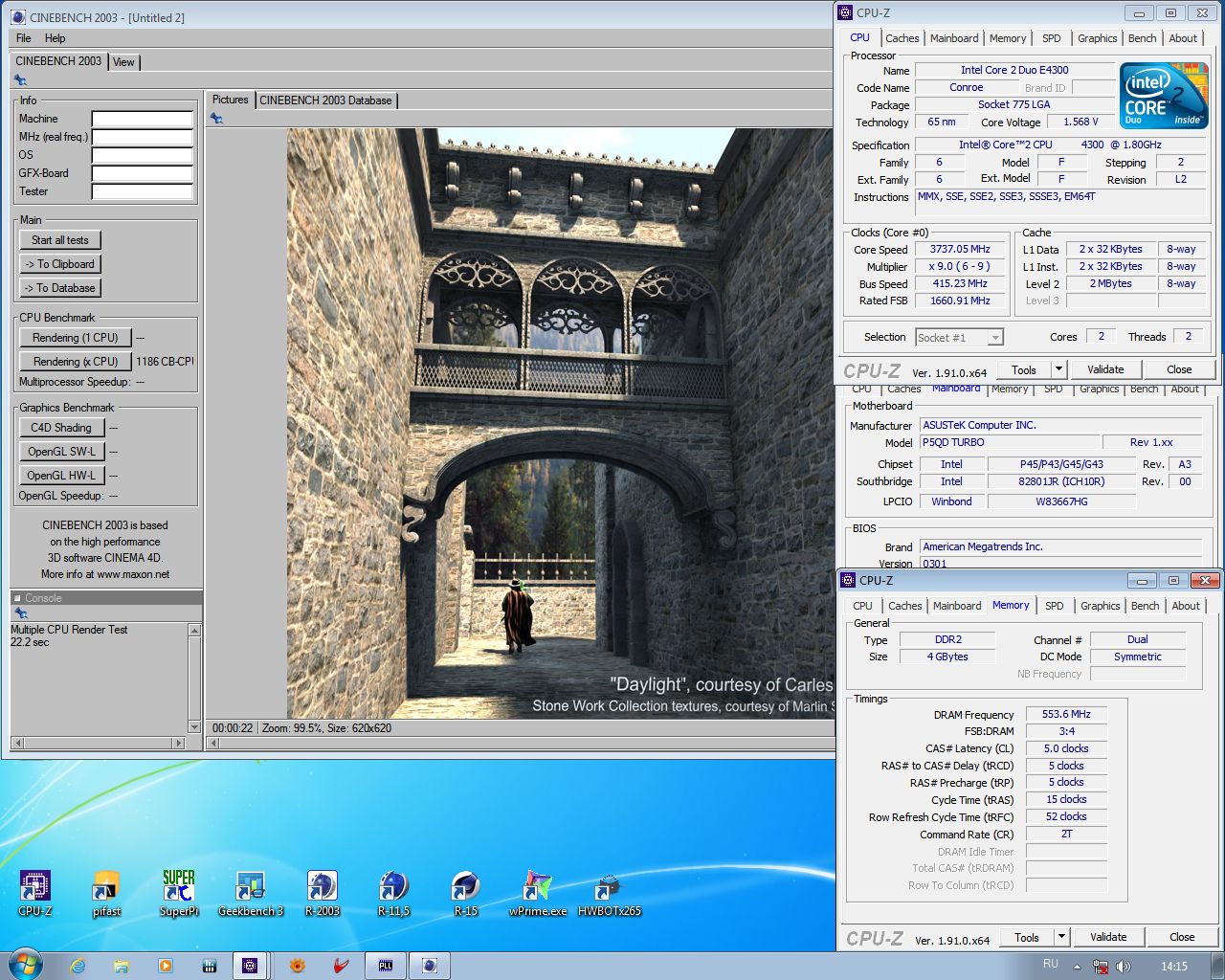
Task: Click the 3737.05 MHz core speed value
Action: (x=960, y=249)
